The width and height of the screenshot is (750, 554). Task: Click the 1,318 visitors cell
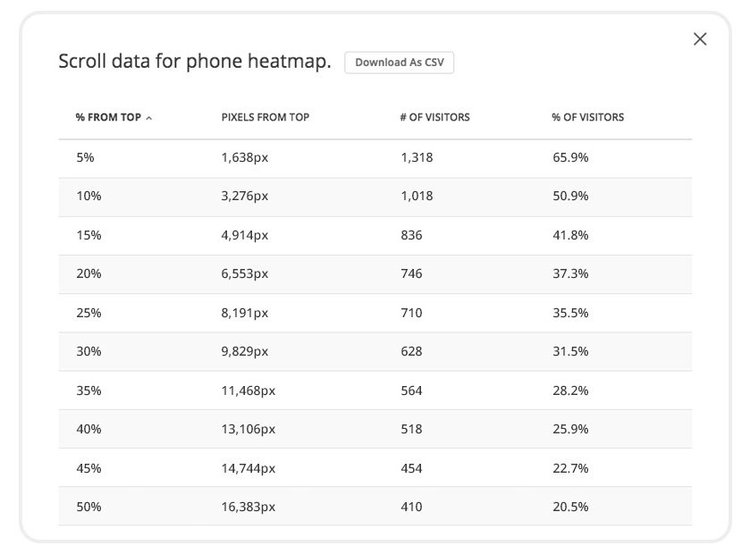point(417,158)
